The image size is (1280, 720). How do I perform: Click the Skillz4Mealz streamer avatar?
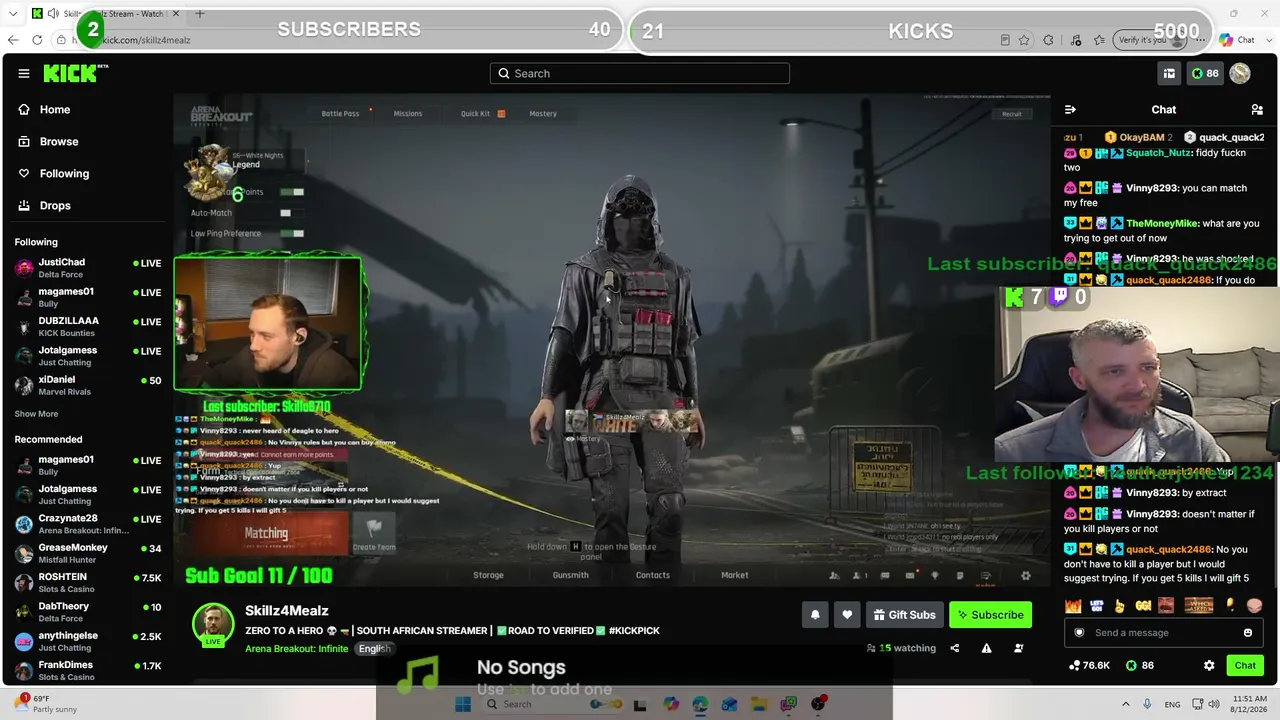coord(213,624)
